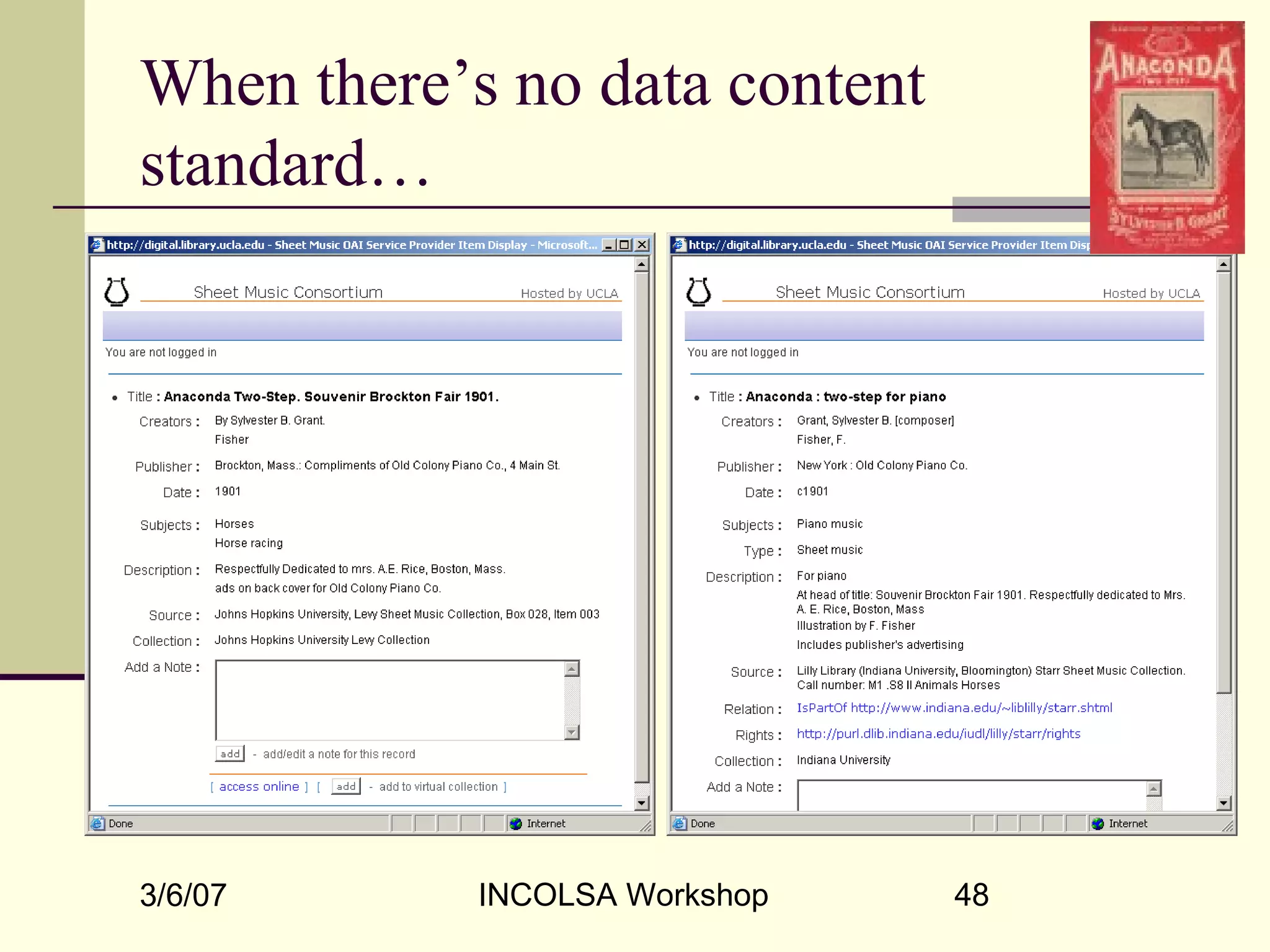Click the lyre logo in left window
The image size is (1270, 952).
coord(117,291)
